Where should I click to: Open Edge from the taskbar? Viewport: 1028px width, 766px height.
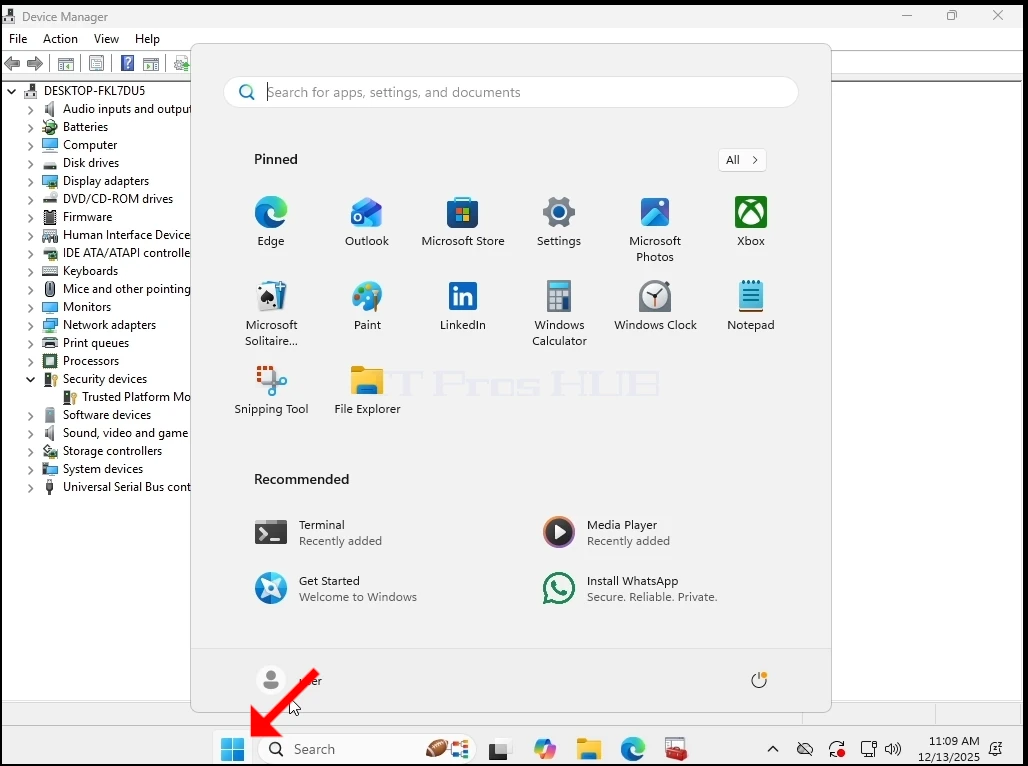633,749
